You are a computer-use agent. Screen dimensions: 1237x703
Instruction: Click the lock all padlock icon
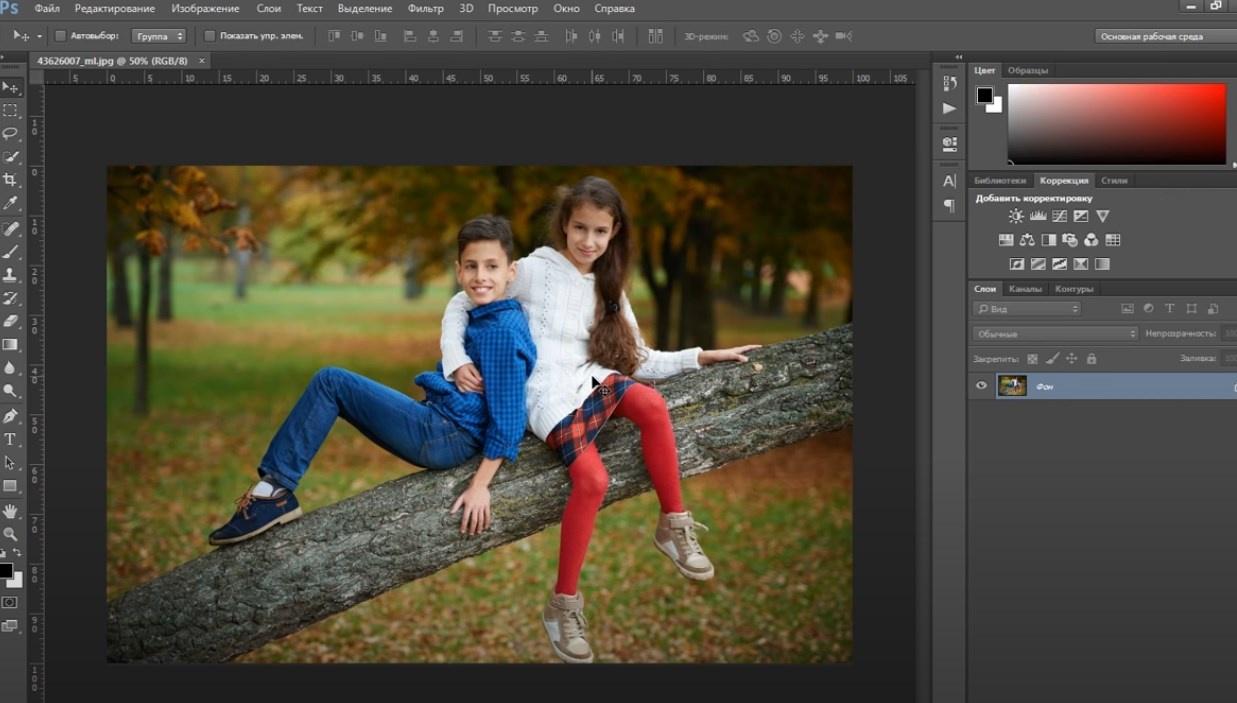tap(1091, 358)
